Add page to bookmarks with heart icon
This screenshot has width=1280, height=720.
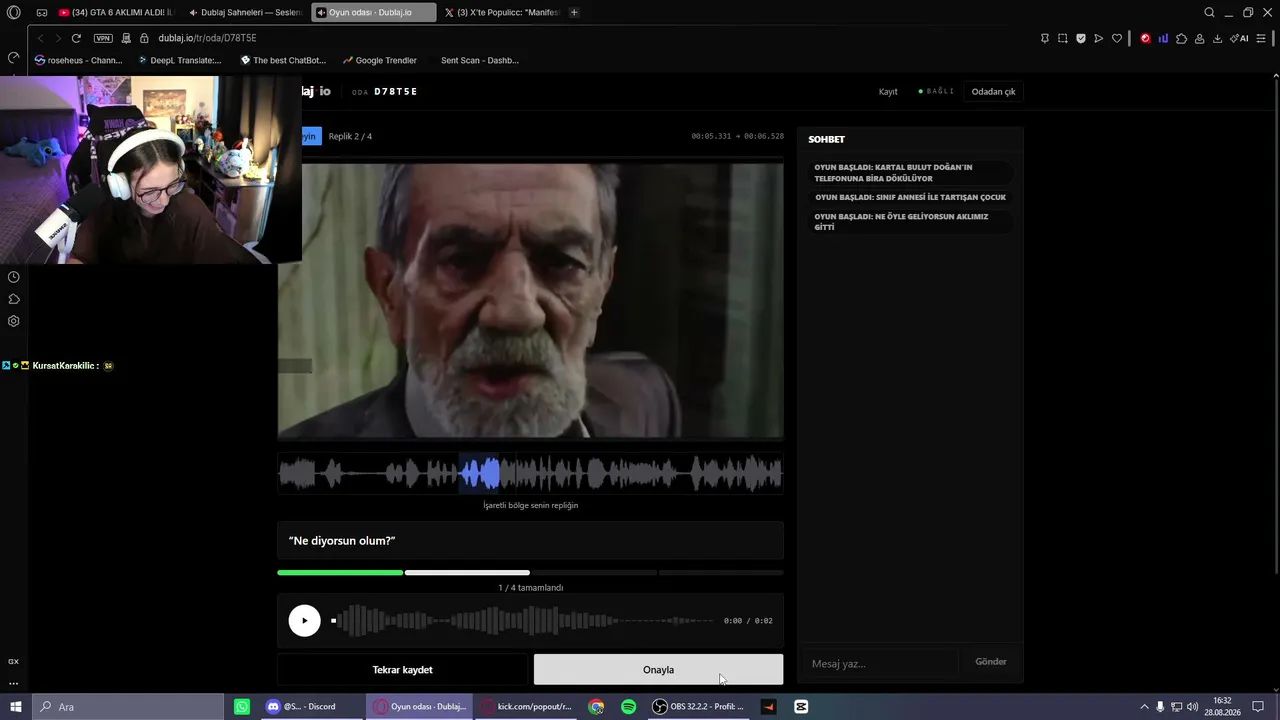pos(1117,38)
